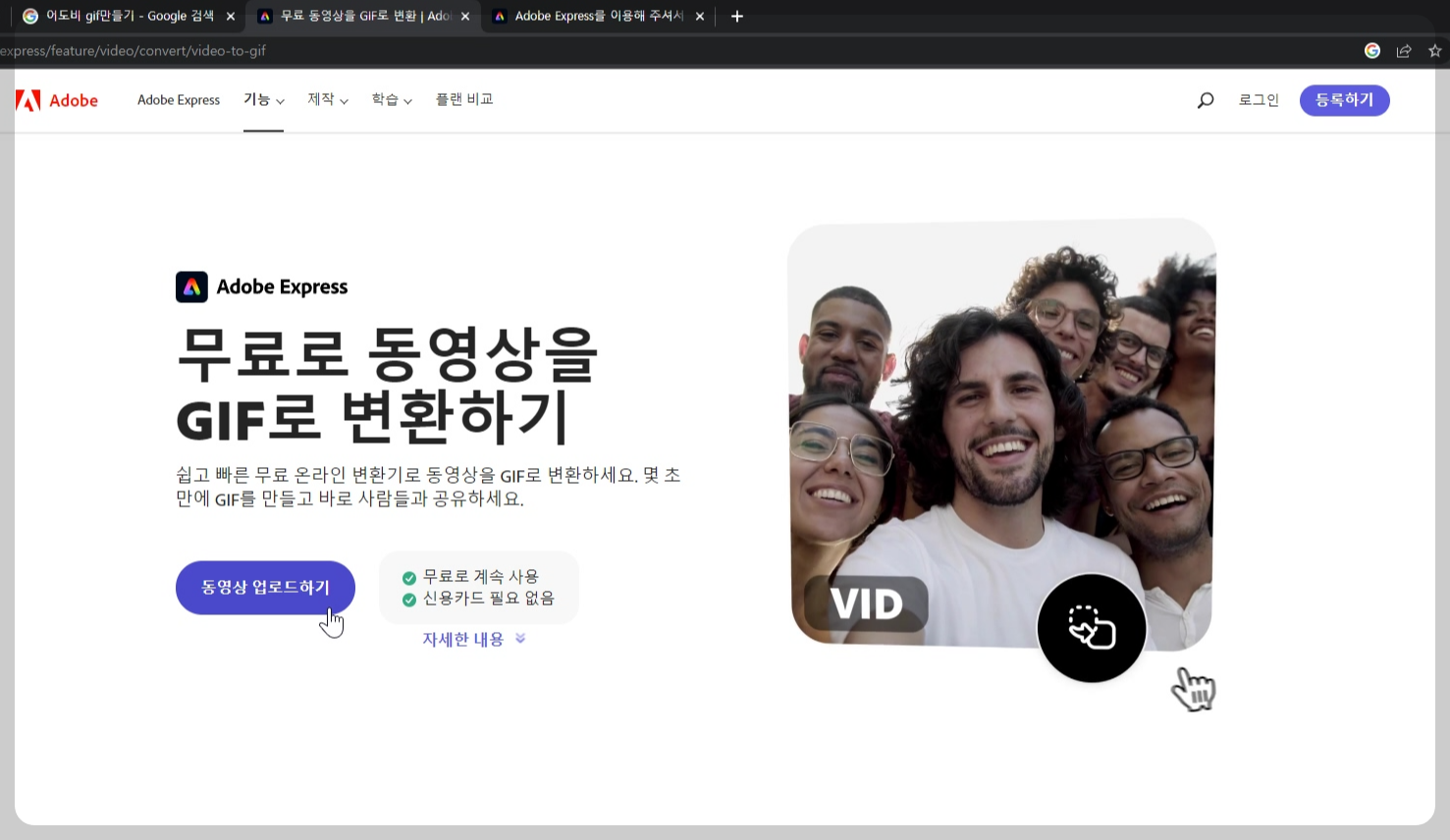Click the hand cursor graphic below photo

pyautogui.click(x=1194, y=689)
